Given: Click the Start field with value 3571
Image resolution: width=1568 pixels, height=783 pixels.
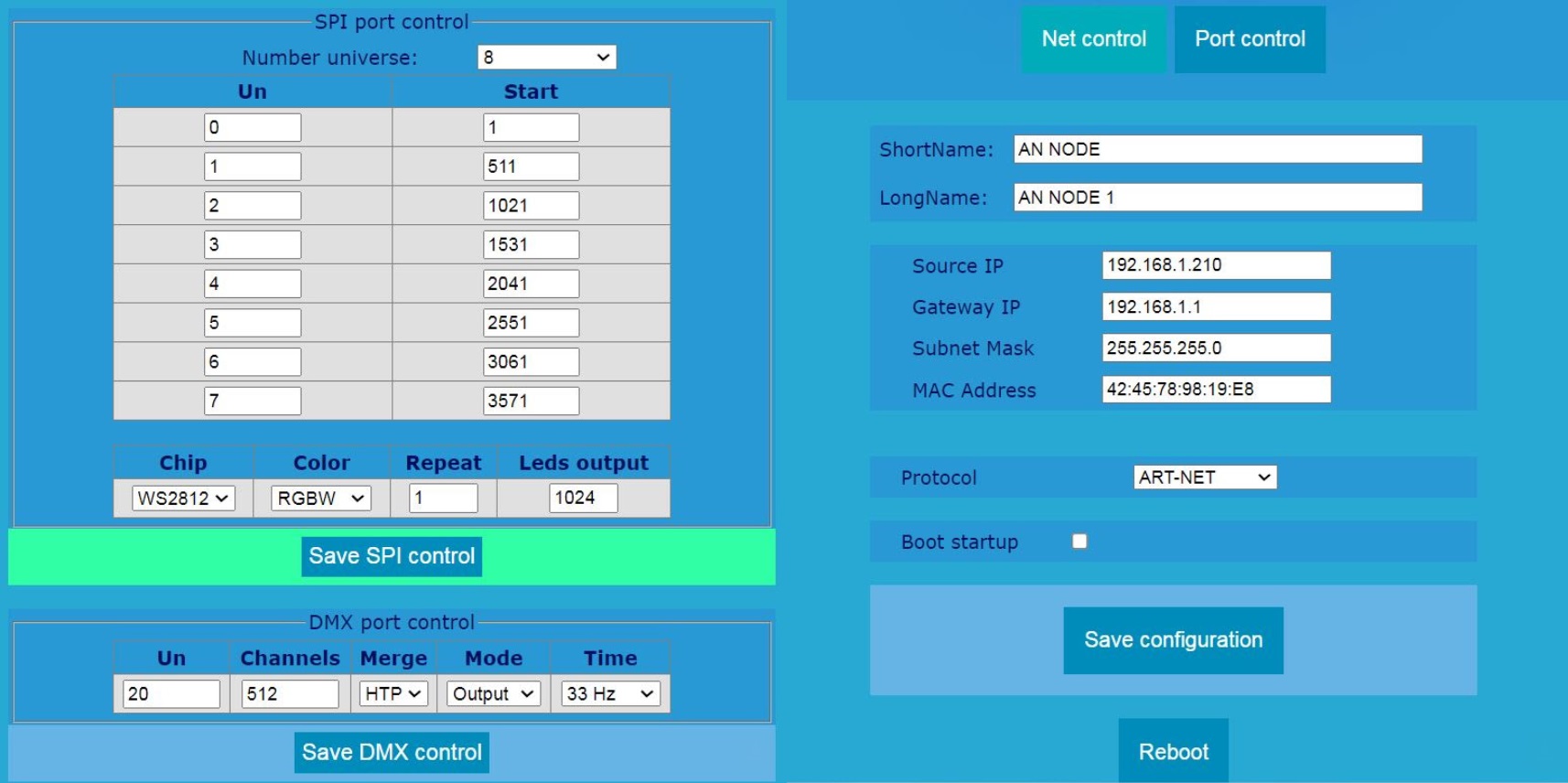Looking at the screenshot, I should 531,401.
